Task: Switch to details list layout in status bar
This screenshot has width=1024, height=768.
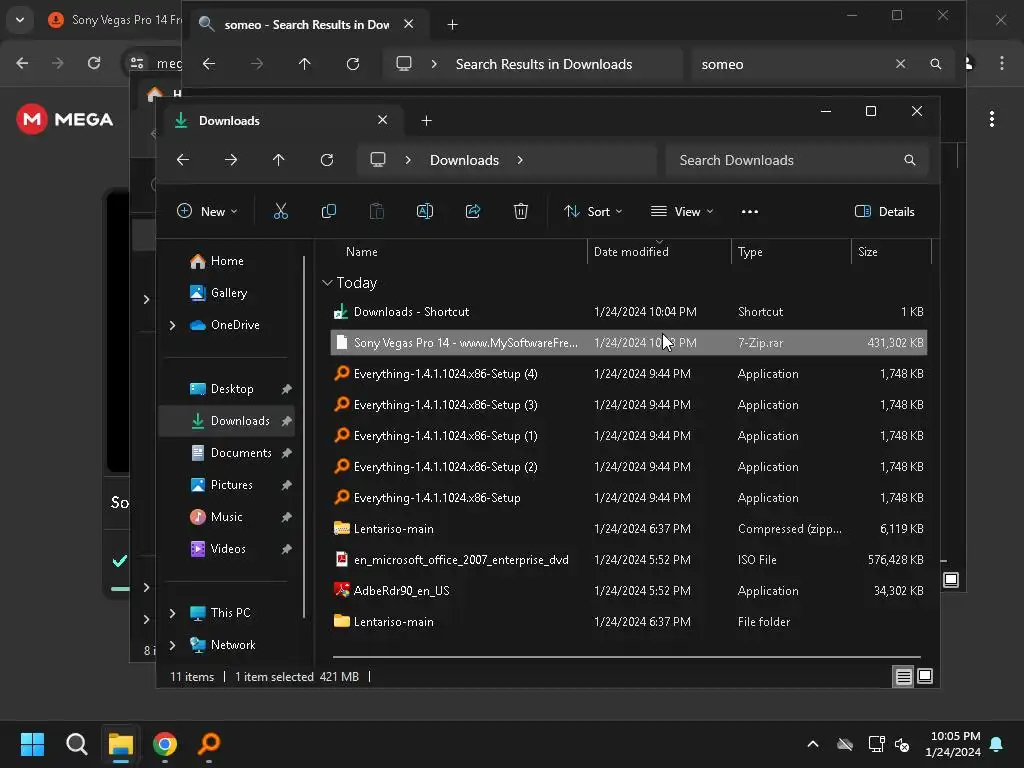Action: click(903, 677)
